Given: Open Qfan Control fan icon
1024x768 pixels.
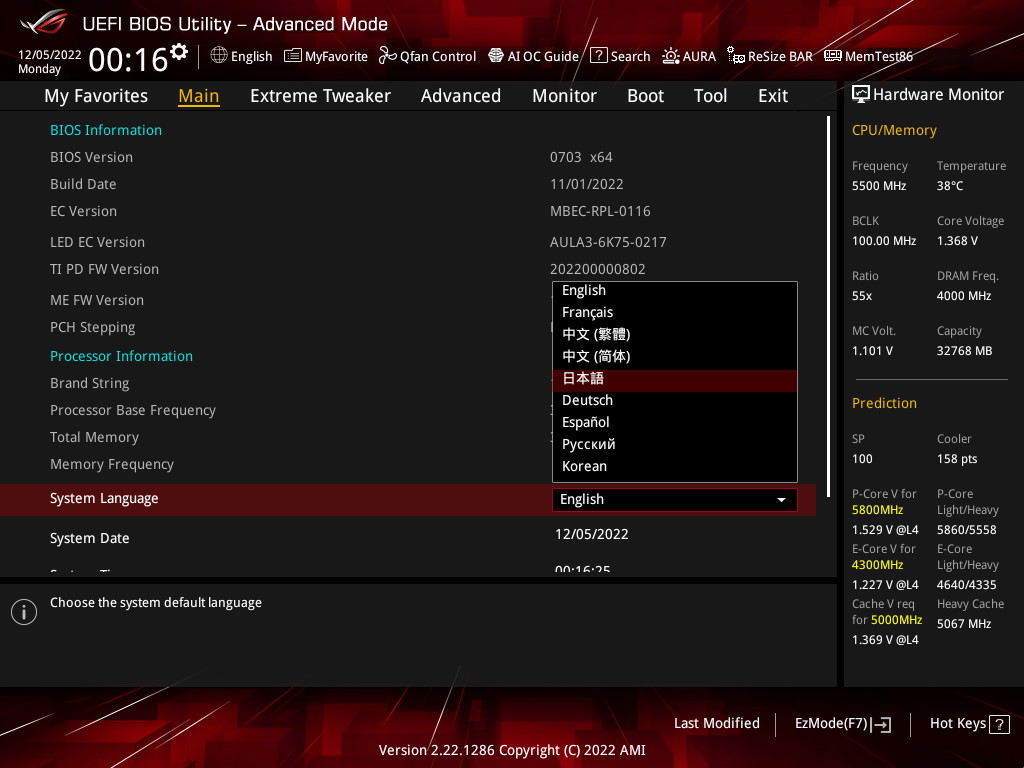Looking at the screenshot, I should pyautogui.click(x=387, y=56).
